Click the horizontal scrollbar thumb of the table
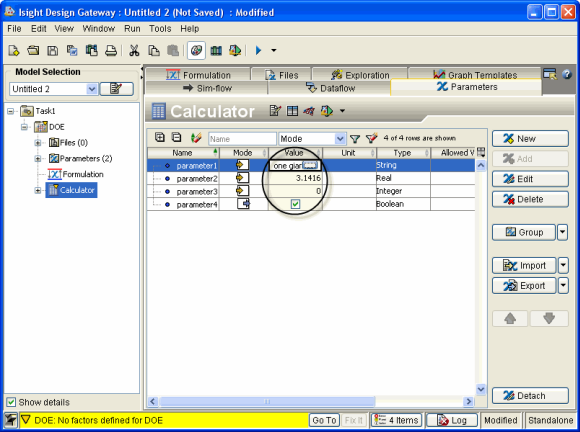Viewport: 580px width, 432px height. click(267, 401)
